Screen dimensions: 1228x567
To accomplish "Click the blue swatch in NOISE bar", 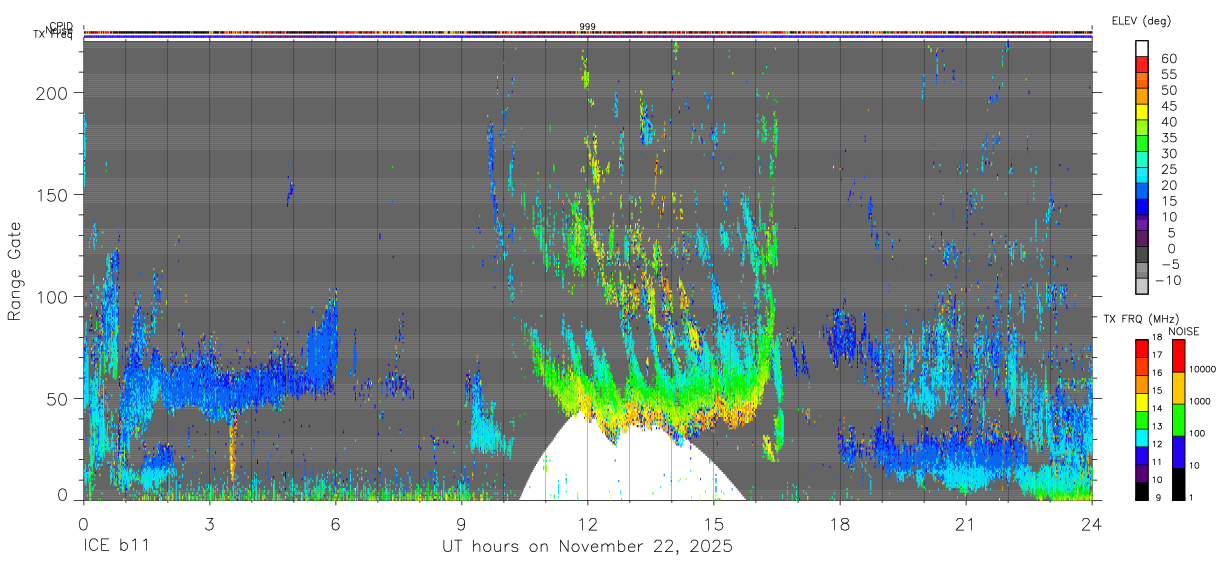I will coord(1178,452).
